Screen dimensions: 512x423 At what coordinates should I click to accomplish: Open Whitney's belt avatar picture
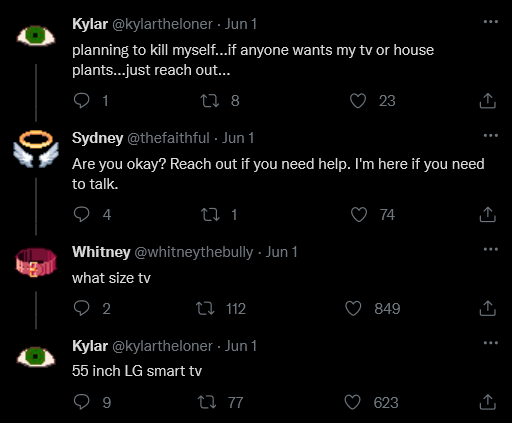[x=36, y=262]
